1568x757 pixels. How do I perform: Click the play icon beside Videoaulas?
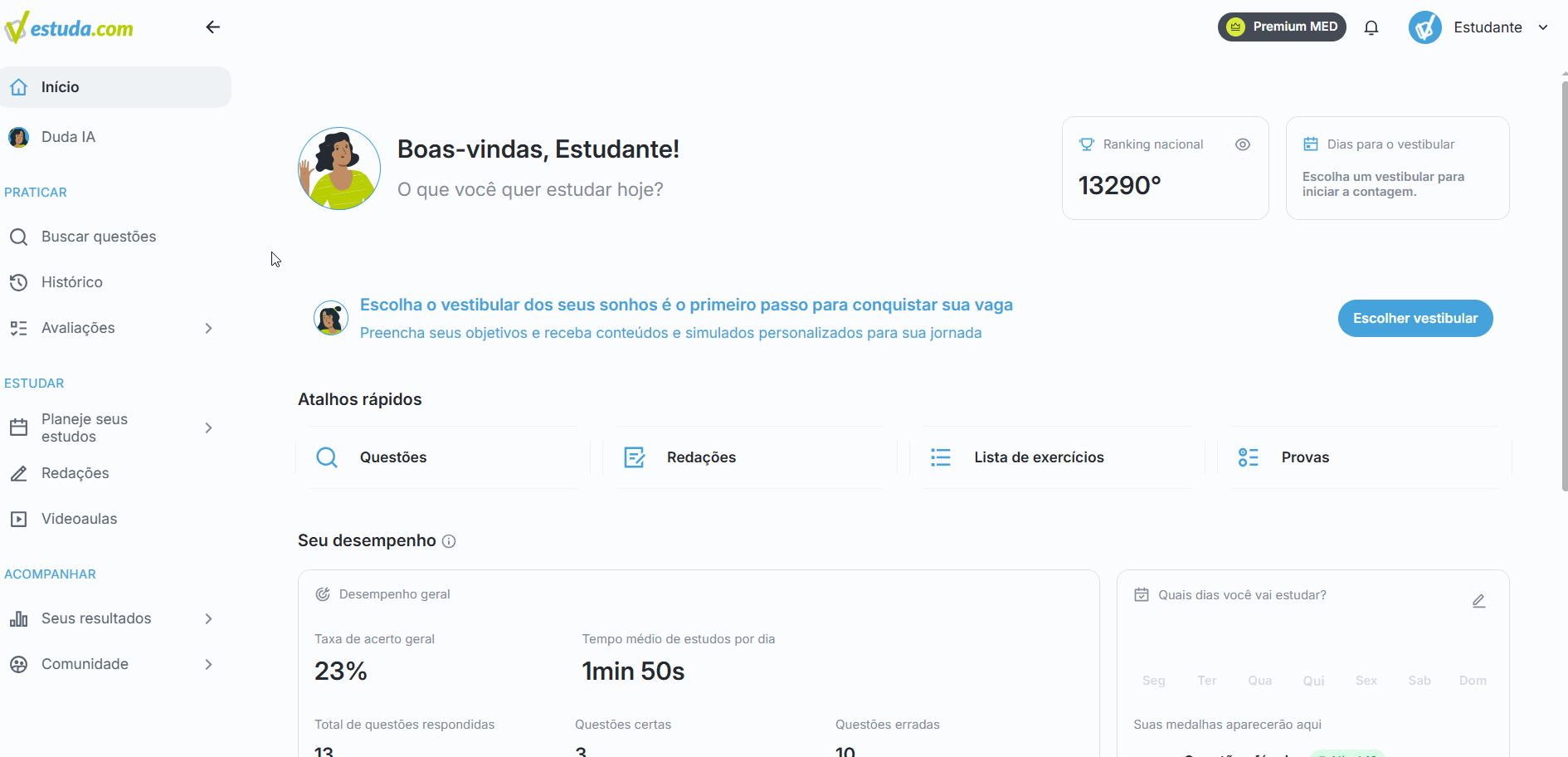pos(18,519)
